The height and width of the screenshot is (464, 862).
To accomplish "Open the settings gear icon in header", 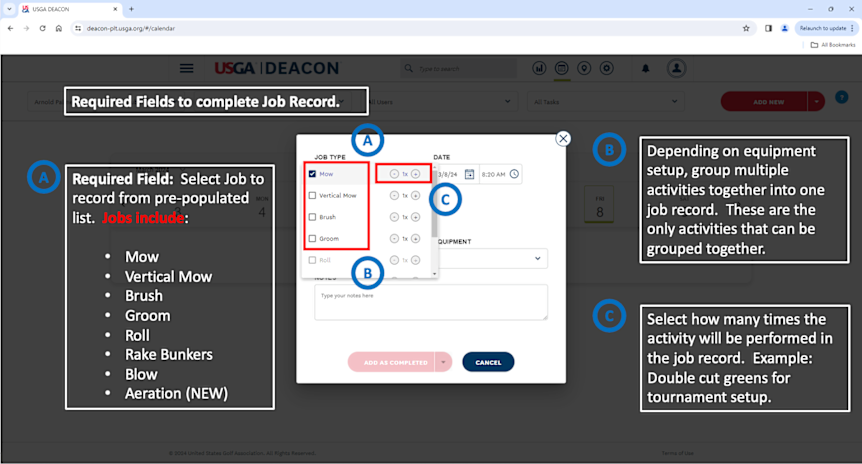I will coord(606,68).
